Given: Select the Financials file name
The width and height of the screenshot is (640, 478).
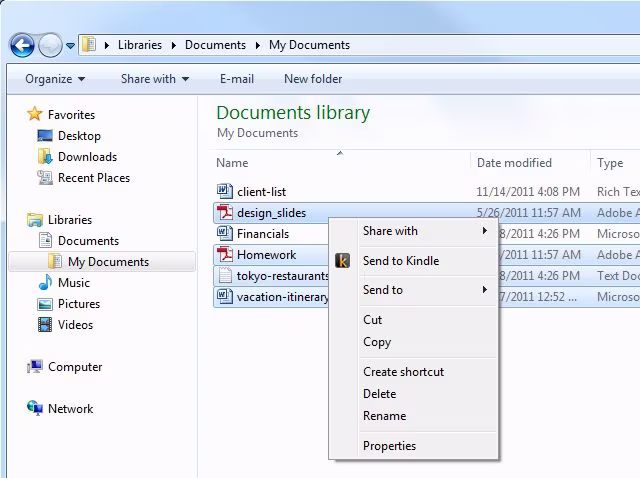Looking at the screenshot, I should click(263, 234).
